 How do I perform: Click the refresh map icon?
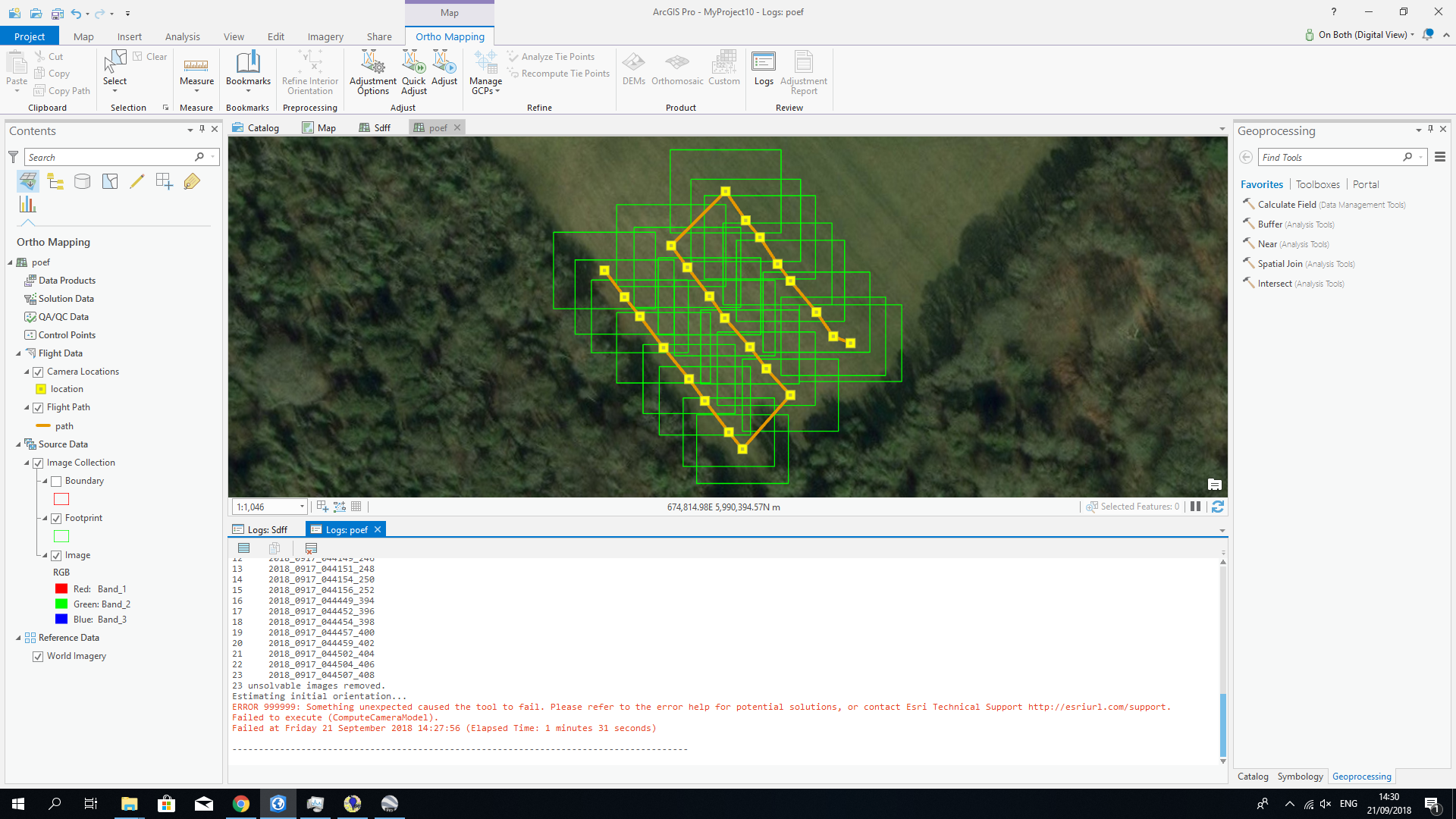(1218, 507)
